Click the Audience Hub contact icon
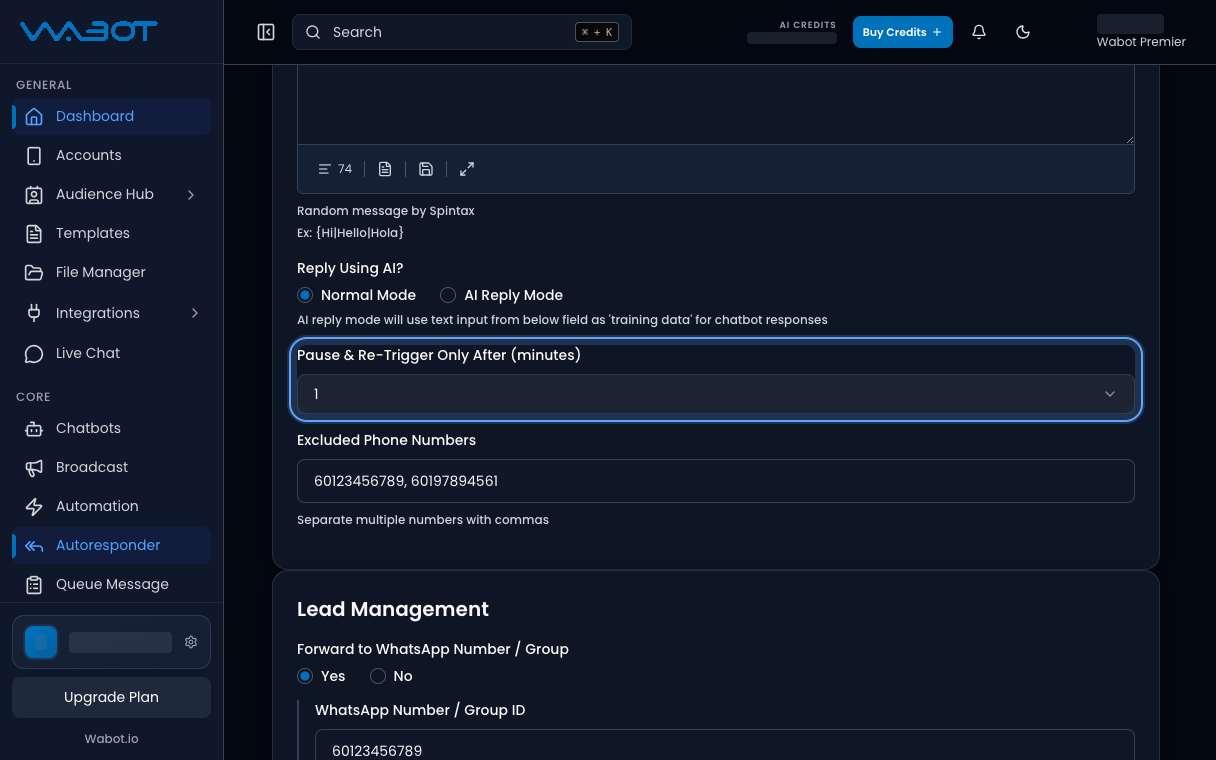This screenshot has height=760, width=1216. click(34, 194)
